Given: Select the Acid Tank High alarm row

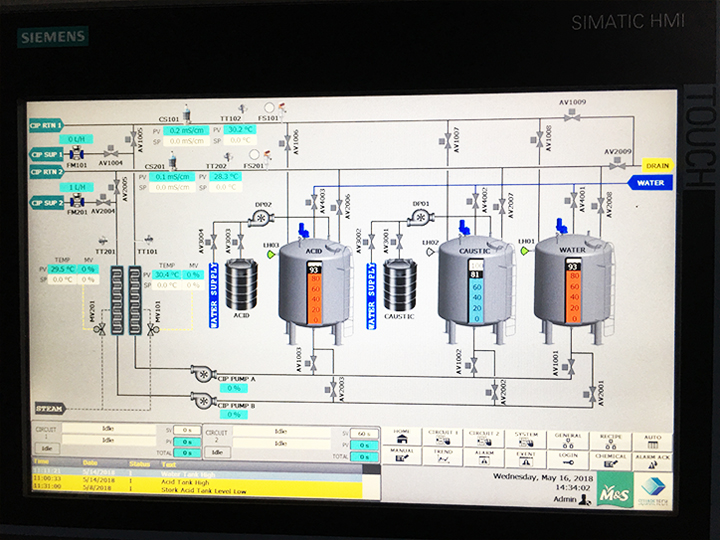Looking at the screenshot, I should pyautogui.click(x=197, y=482).
